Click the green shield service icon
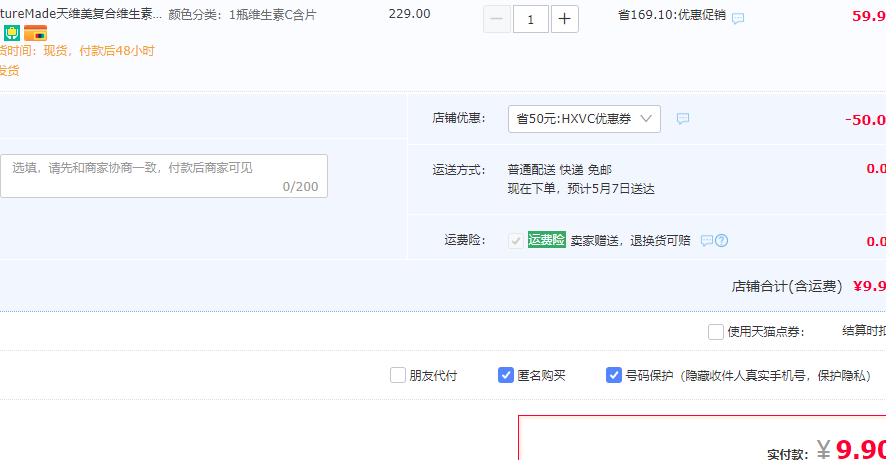This screenshot has height=460, width=886. point(11,33)
